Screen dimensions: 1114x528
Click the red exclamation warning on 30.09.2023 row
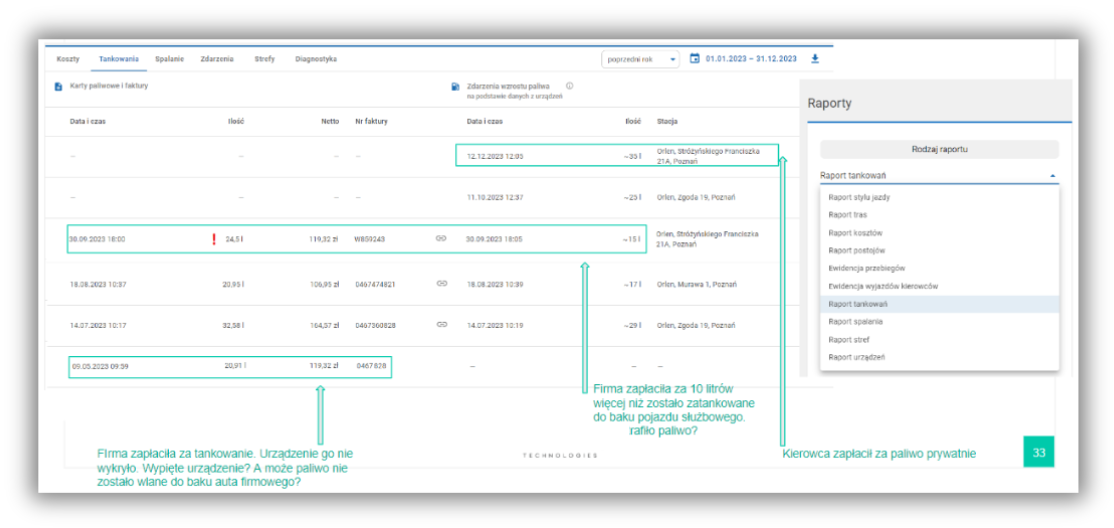coord(213,239)
